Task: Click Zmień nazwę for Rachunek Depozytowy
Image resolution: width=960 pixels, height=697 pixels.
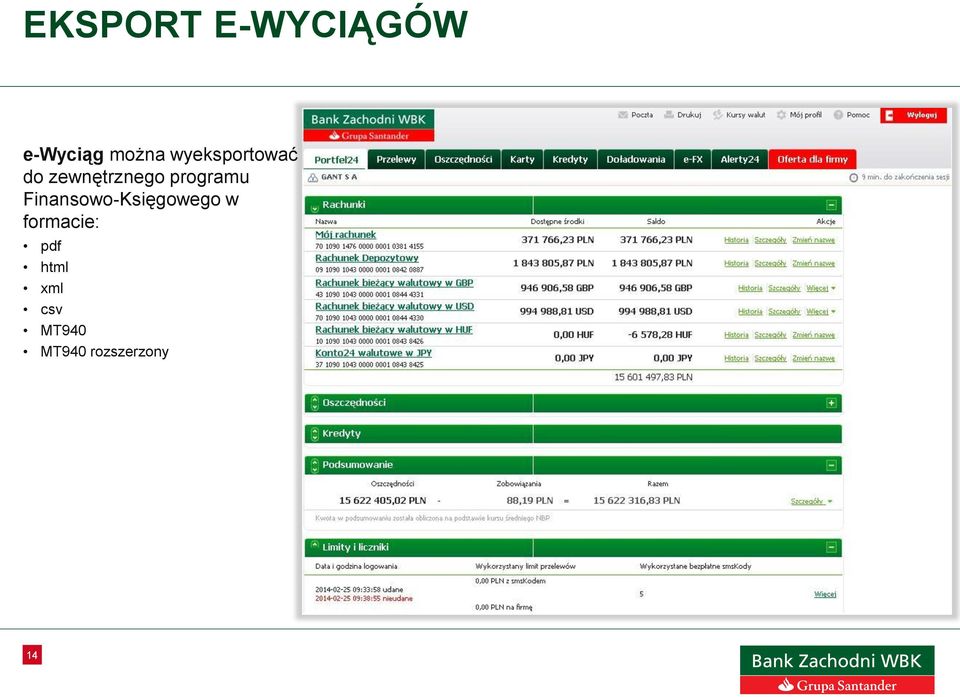Action: 814,263
